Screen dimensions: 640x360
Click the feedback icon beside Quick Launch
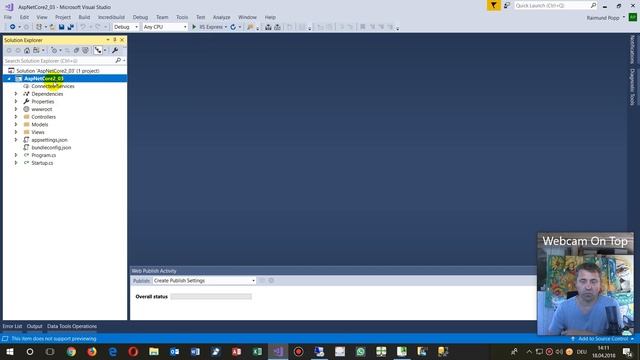(x=507, y=5)
